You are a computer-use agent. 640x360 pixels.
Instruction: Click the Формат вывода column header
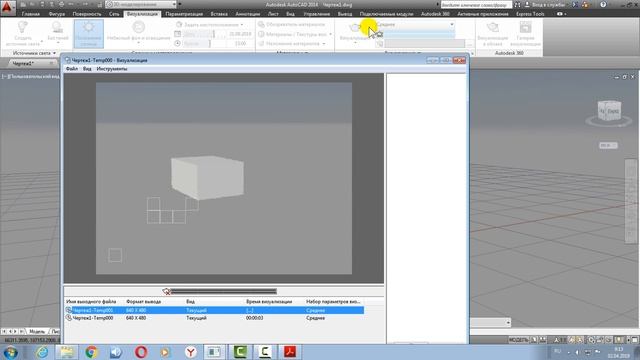point(144,302)
